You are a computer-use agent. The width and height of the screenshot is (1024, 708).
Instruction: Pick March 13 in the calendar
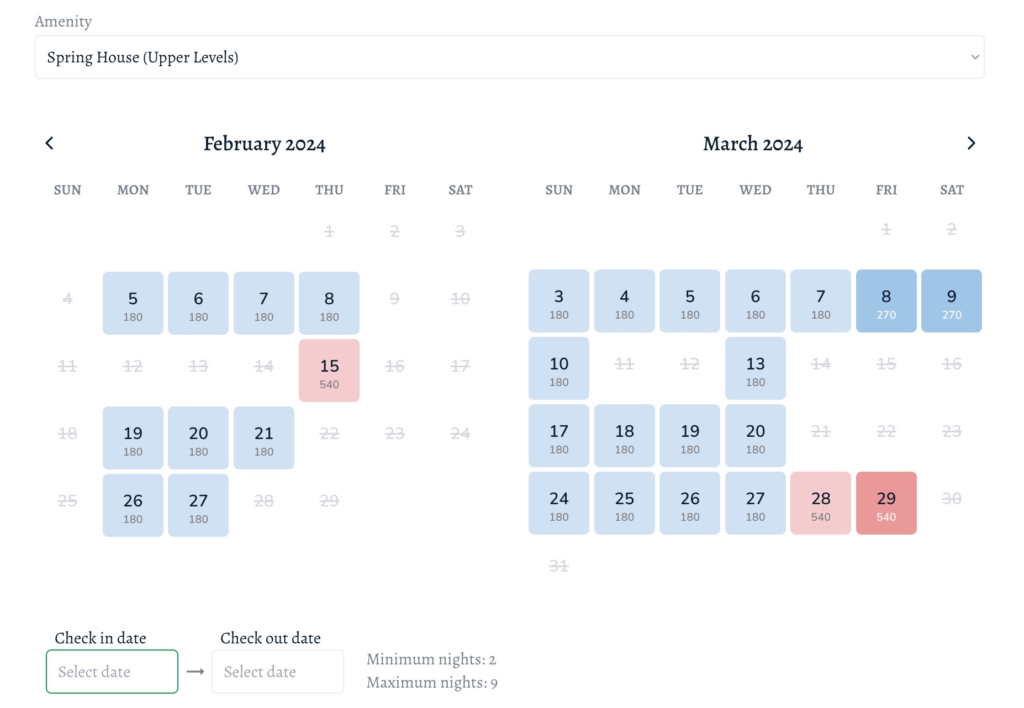point(755,368)
